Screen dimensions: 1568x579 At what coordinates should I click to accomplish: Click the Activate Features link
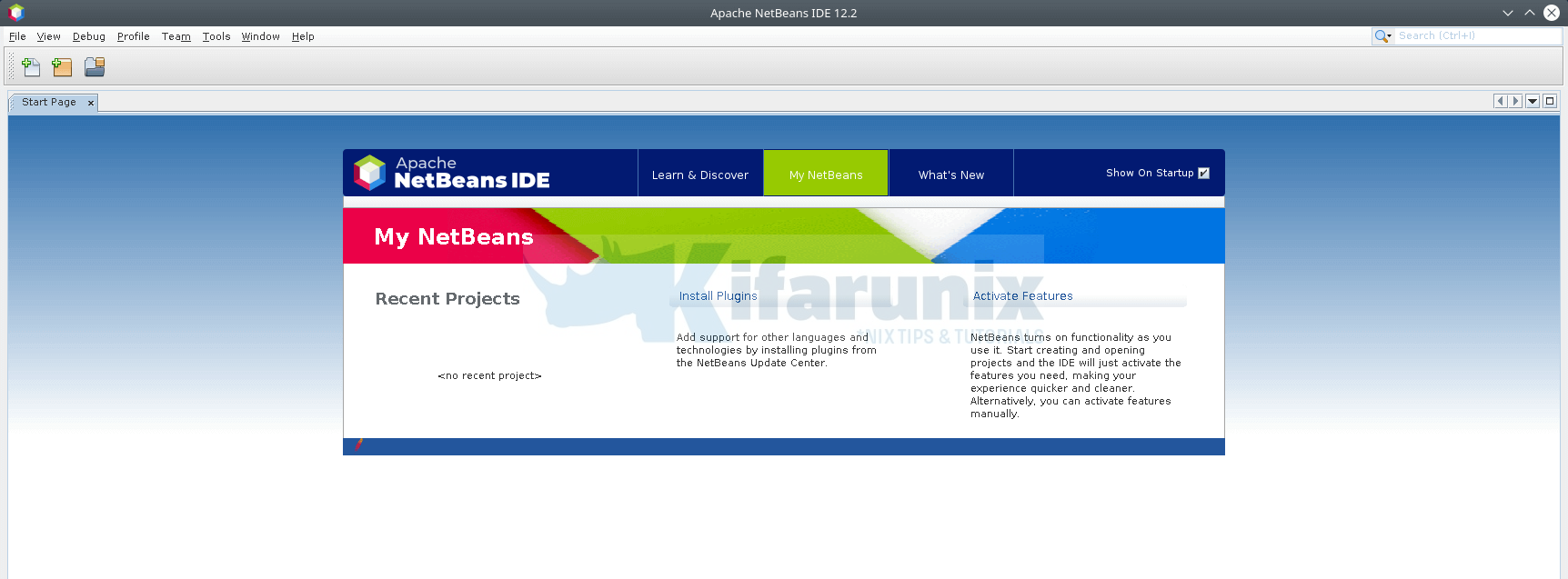tap(1023, 296)
